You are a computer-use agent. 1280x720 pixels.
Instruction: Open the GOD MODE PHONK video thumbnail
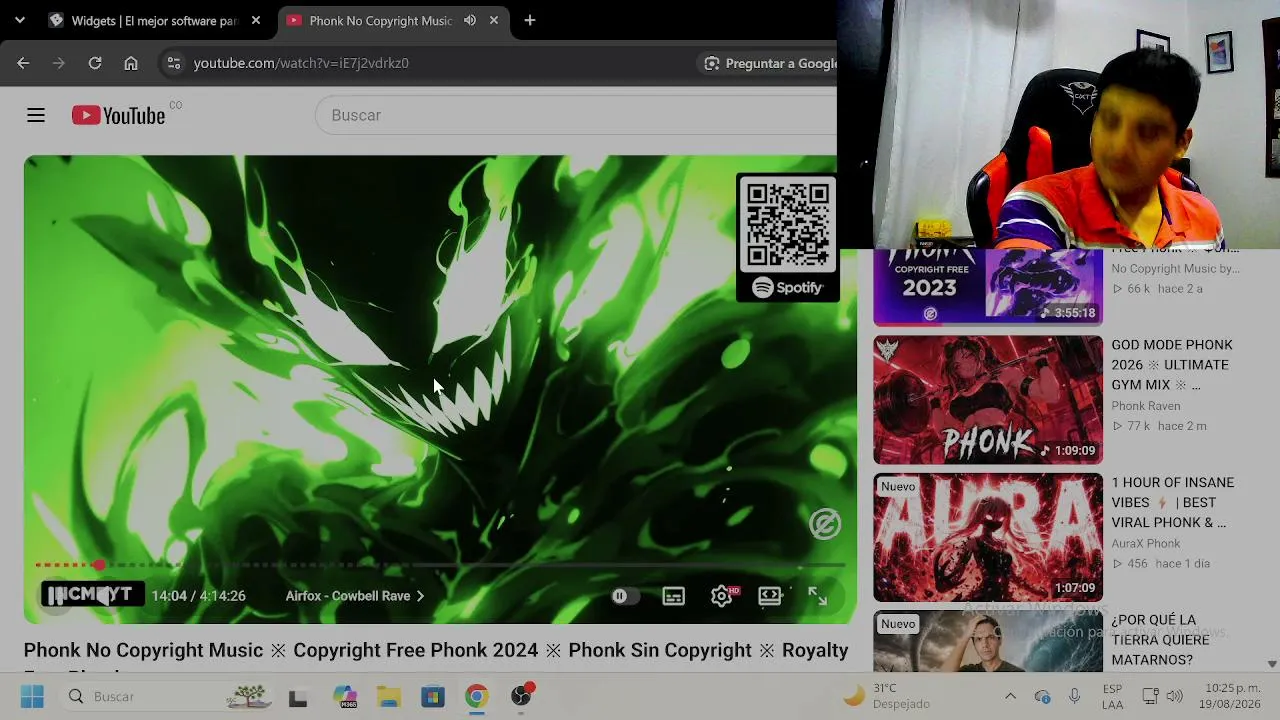[988, 400]
